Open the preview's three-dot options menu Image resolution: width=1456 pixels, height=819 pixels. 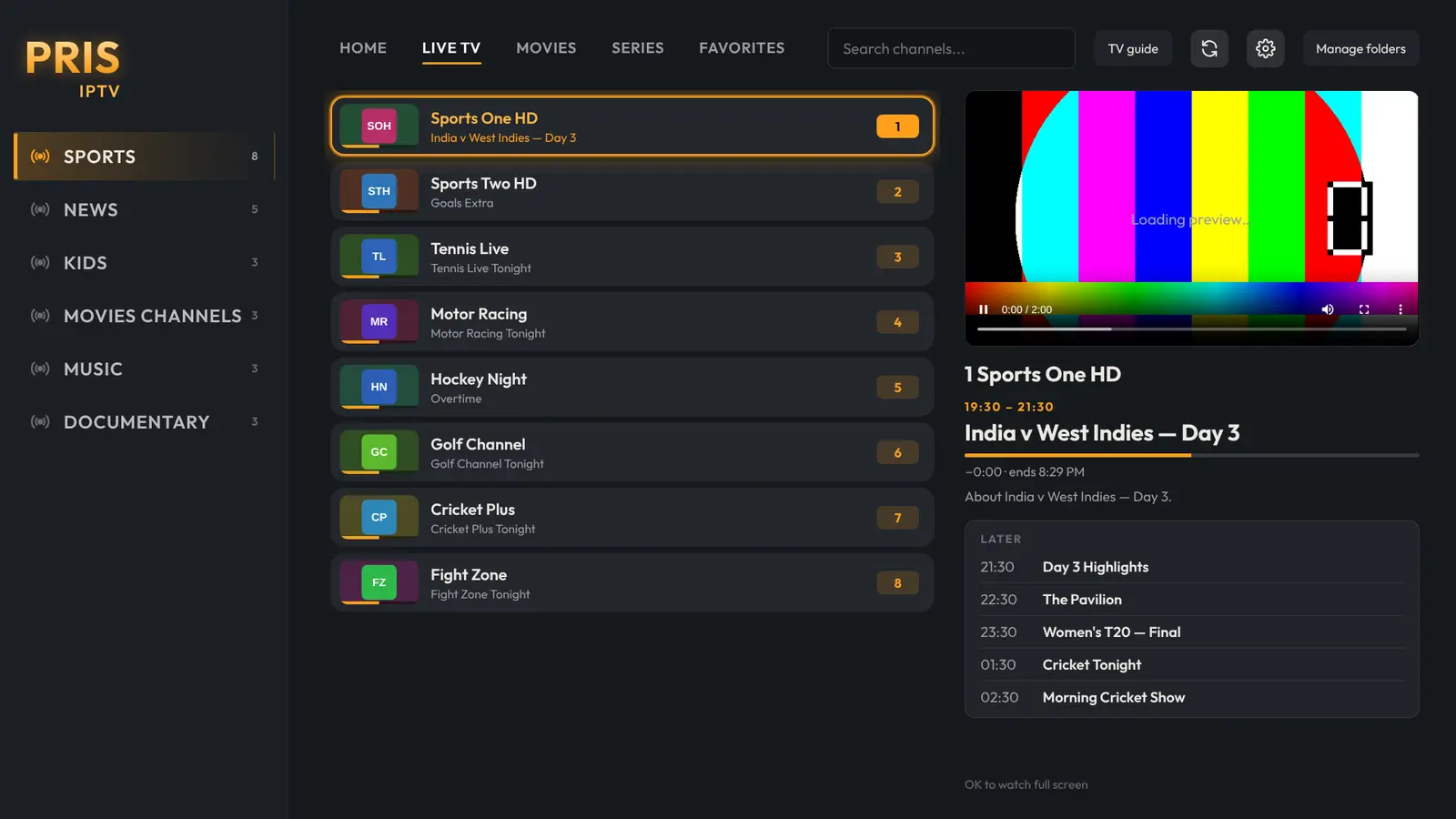(x=1400, y=309)
